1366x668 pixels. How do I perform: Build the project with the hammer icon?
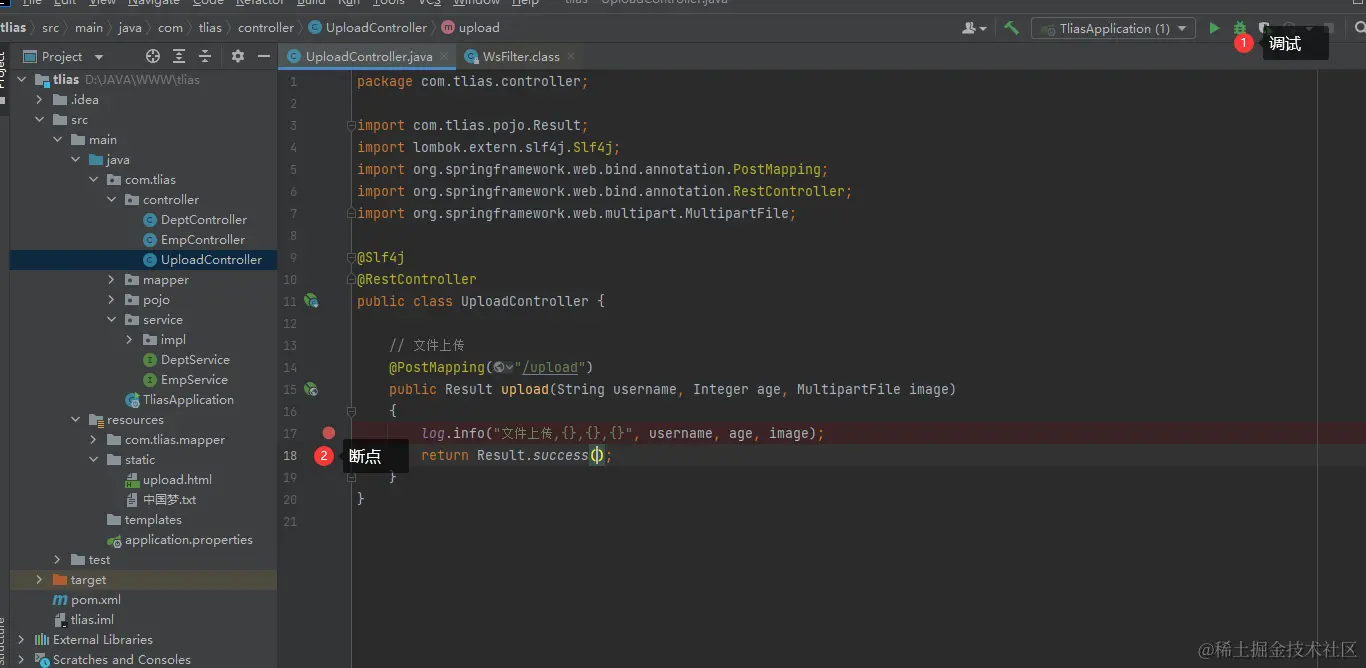click(x=1011, y=28)
